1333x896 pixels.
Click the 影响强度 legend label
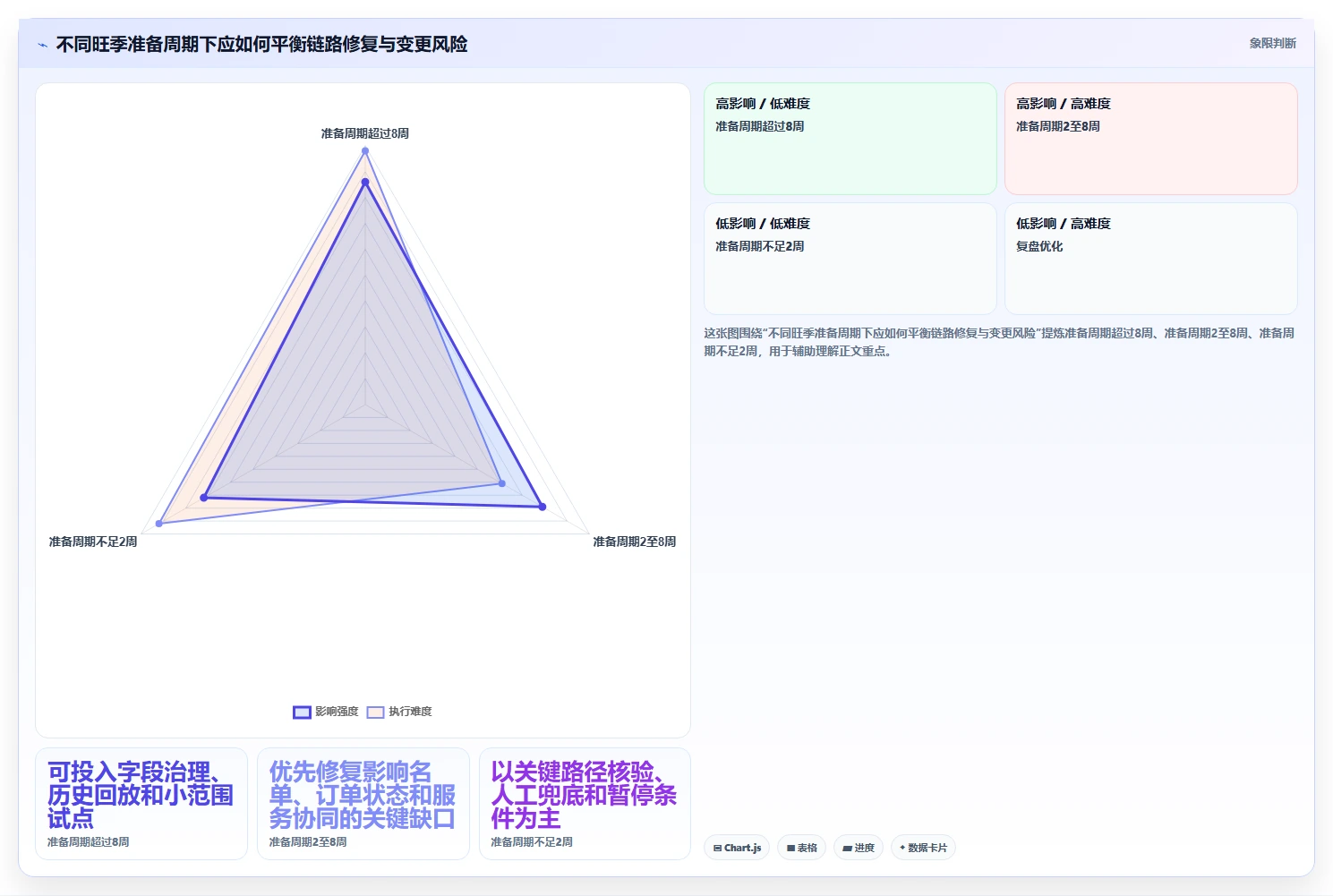(x=337, y=712)
